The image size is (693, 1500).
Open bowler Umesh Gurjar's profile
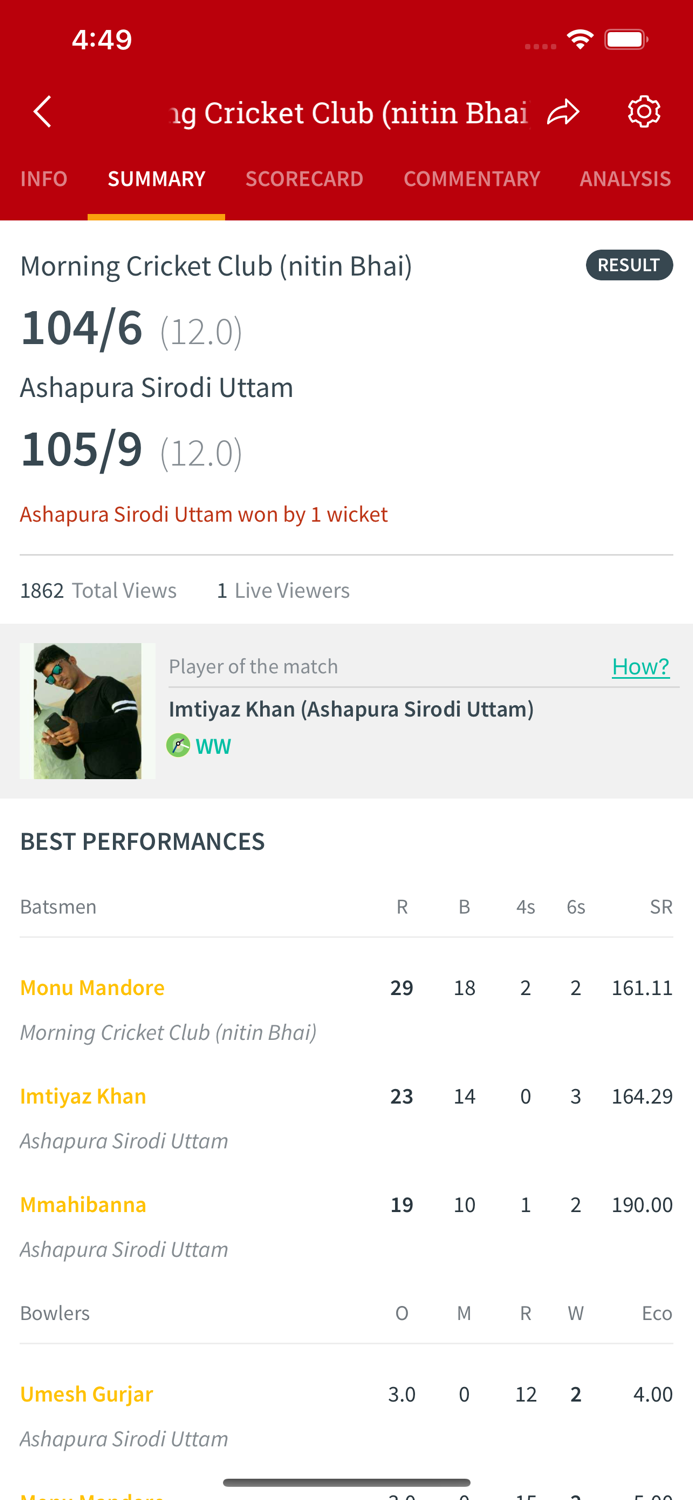(x=86, y=1394)
